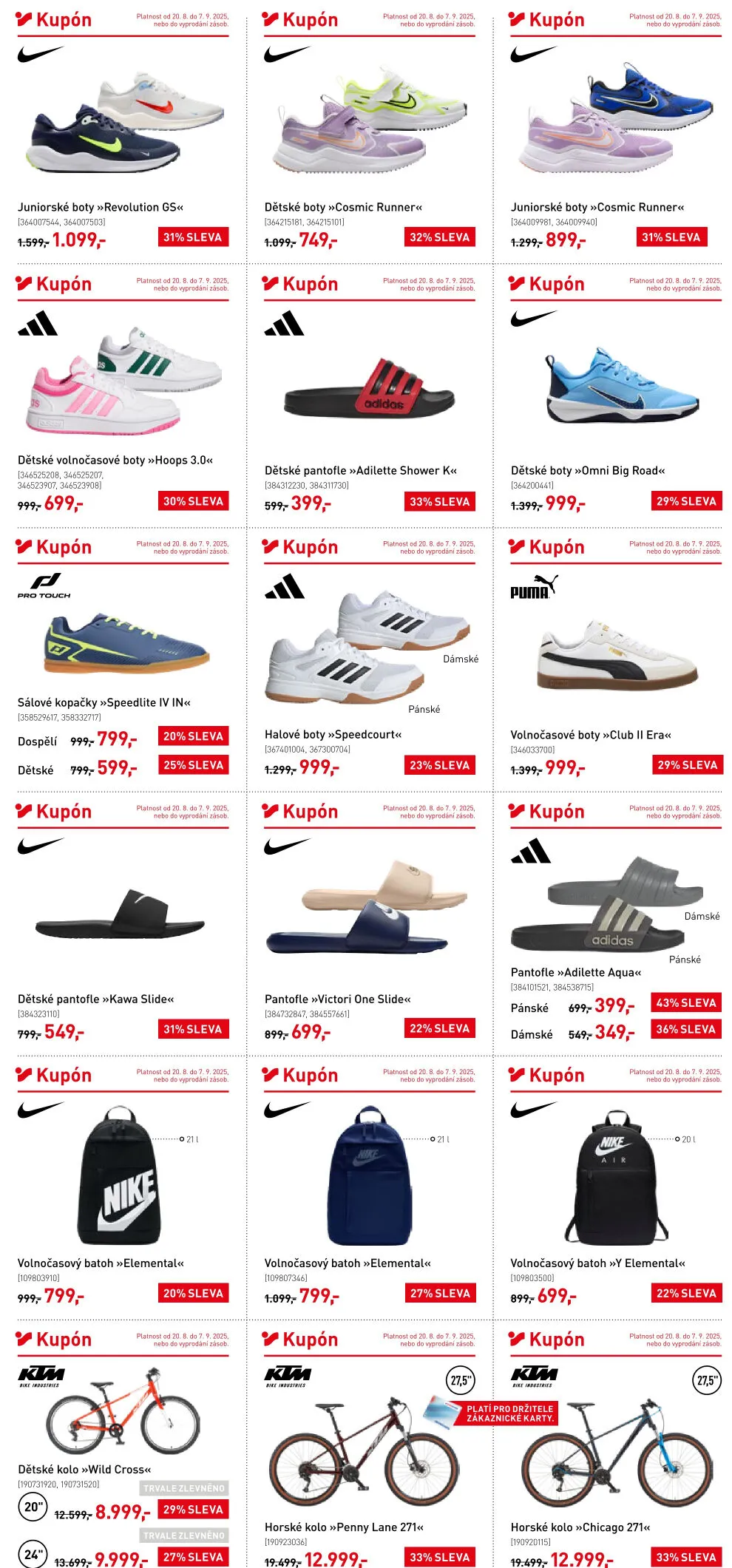732x1568 pixels.
Task: Click the Pro Touch brand logo
Action: [44, 586]
